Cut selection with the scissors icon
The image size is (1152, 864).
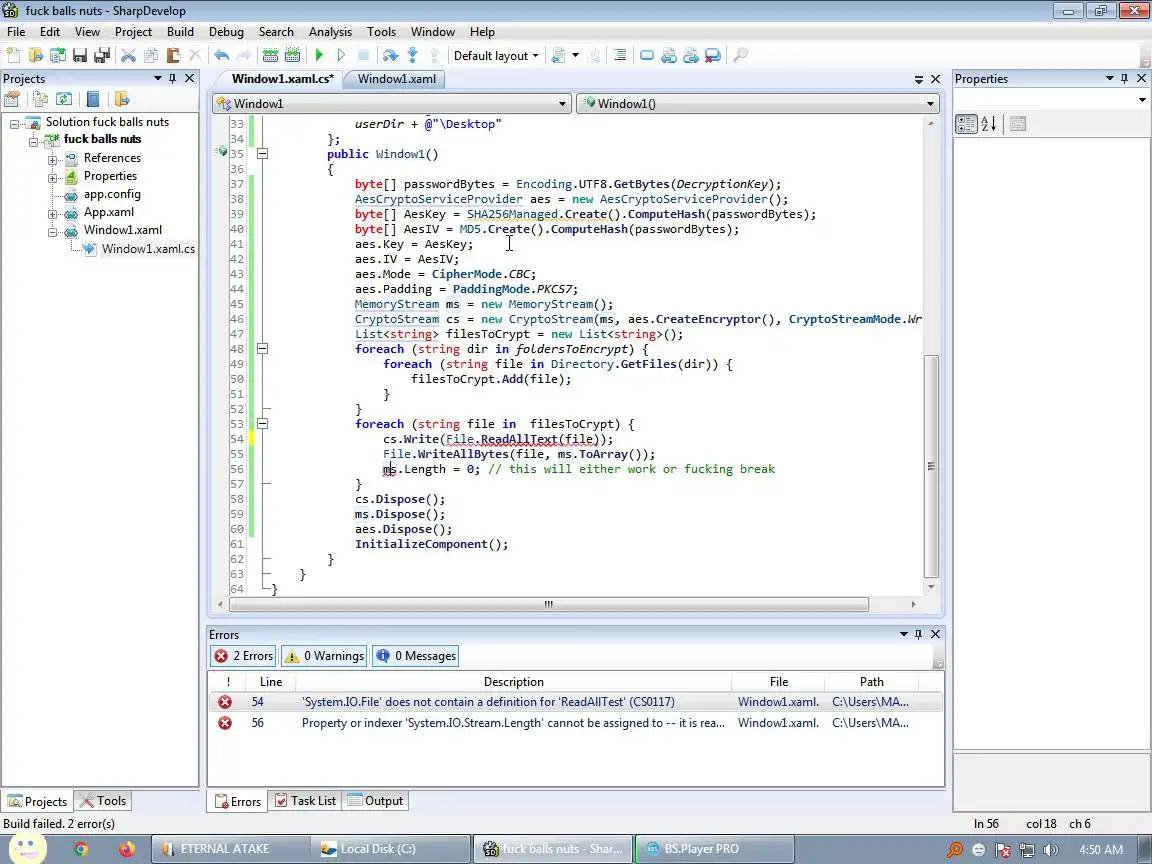(x=129, y=55)
